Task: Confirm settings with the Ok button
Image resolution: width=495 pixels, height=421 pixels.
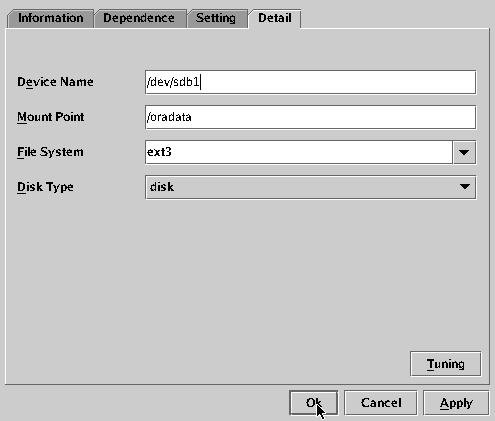Action: (x=314, y=403)
